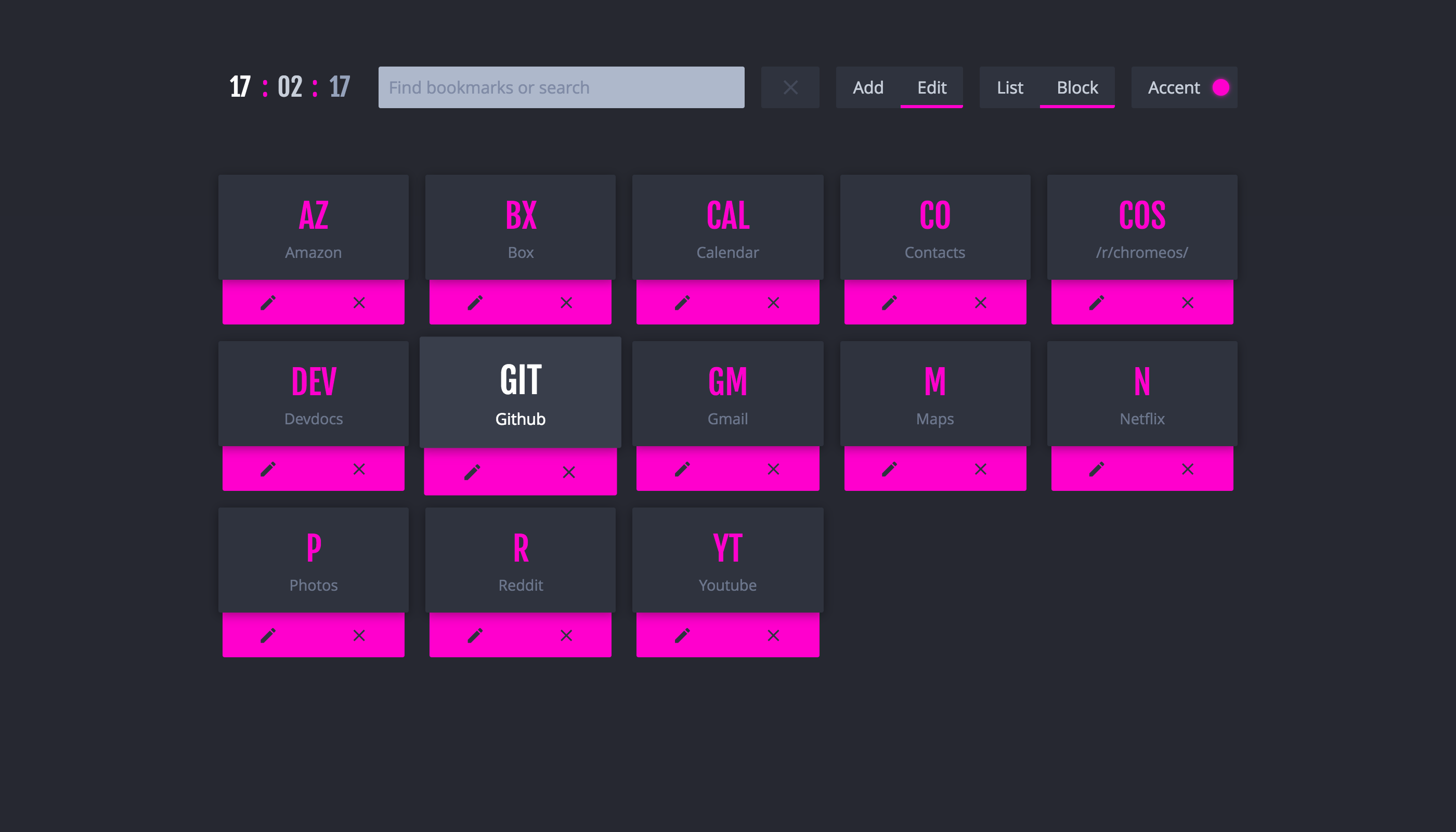1456x832 pixels.
Task: Open the Maps bookmark tile
Action: [935, 394]
